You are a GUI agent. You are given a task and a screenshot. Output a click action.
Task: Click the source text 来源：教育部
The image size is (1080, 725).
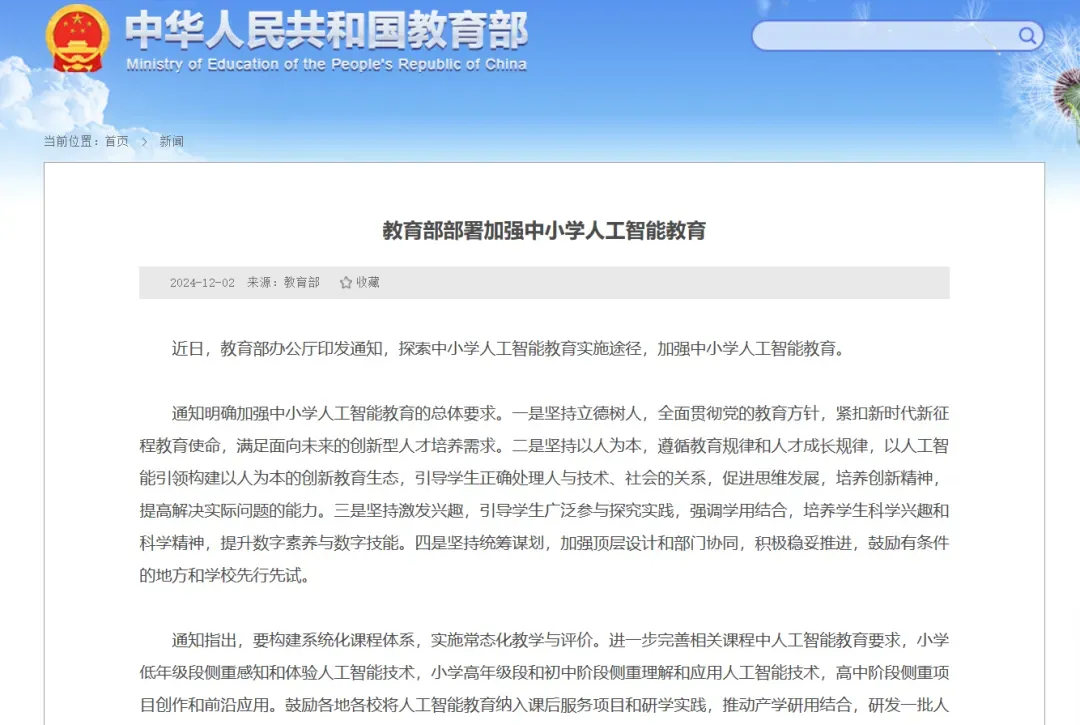(284, 282)
